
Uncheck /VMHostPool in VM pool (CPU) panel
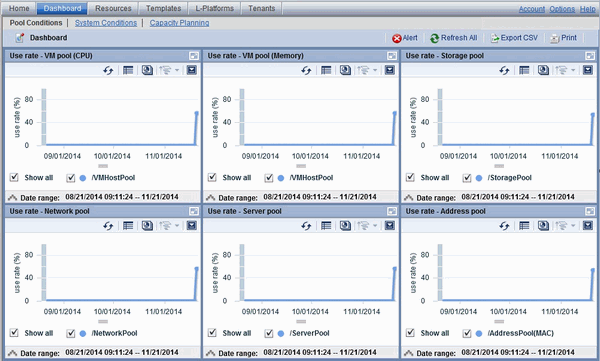coord(71,178)
